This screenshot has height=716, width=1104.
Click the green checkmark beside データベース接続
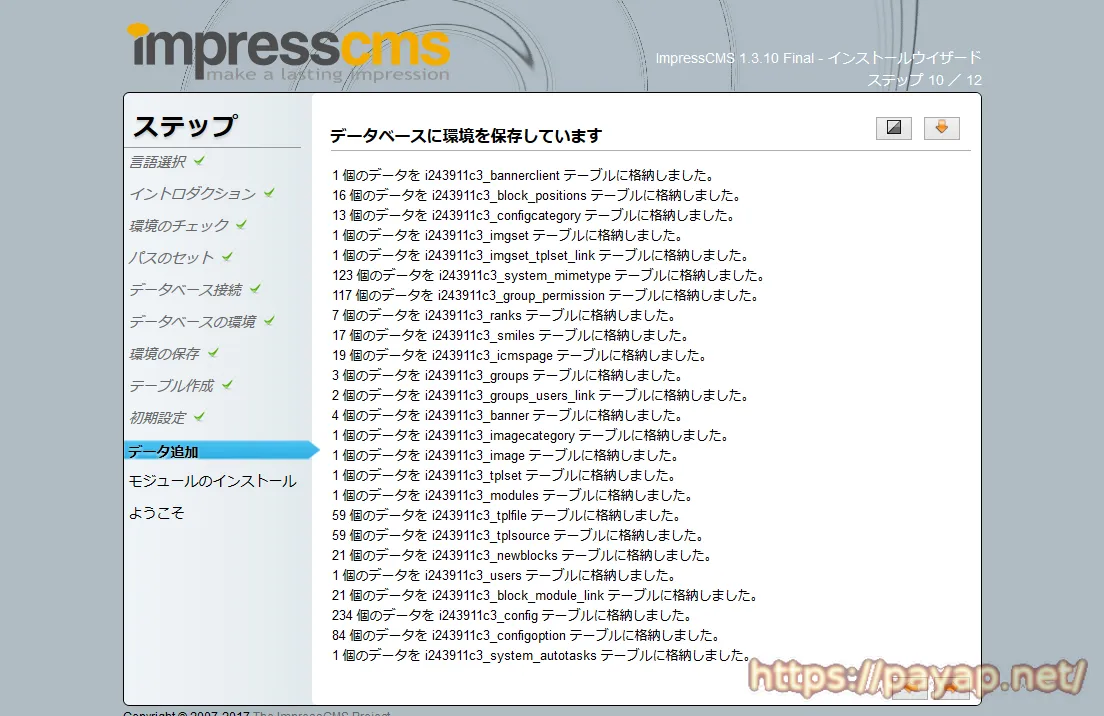[x=253, y=288]
